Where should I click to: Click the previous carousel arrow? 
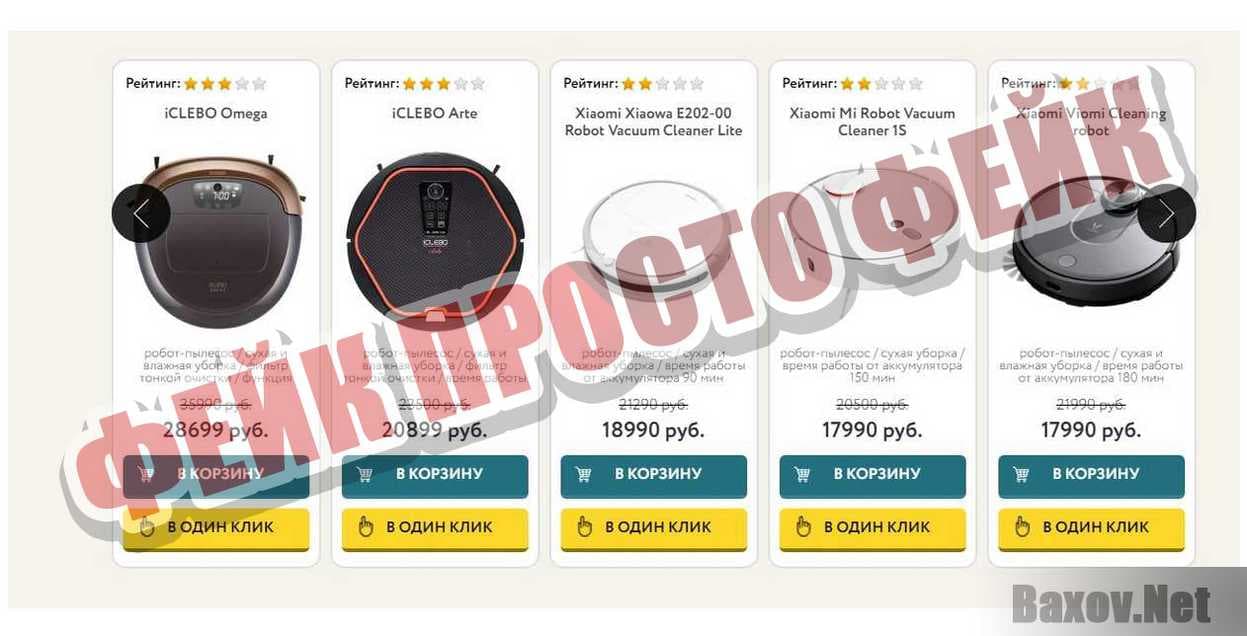pos(141,213)
